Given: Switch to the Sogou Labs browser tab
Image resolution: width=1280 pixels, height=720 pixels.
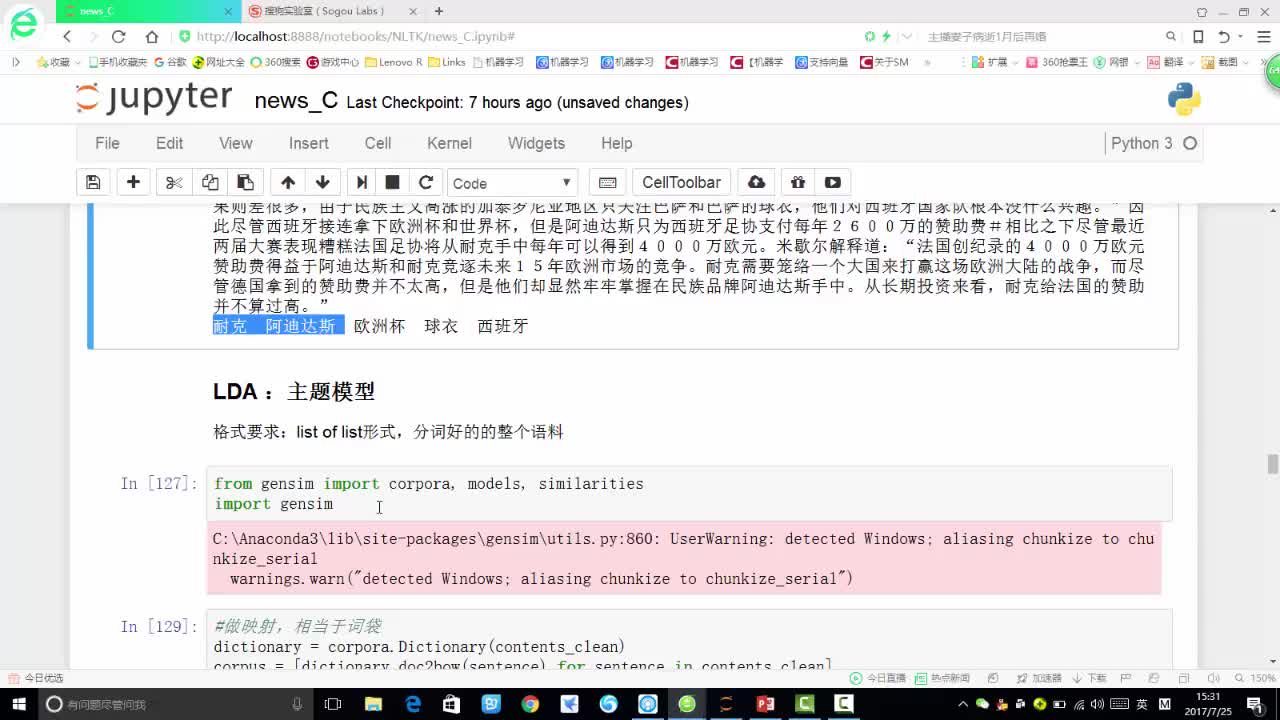Looking at the screenshot, I should click(330, 11).
